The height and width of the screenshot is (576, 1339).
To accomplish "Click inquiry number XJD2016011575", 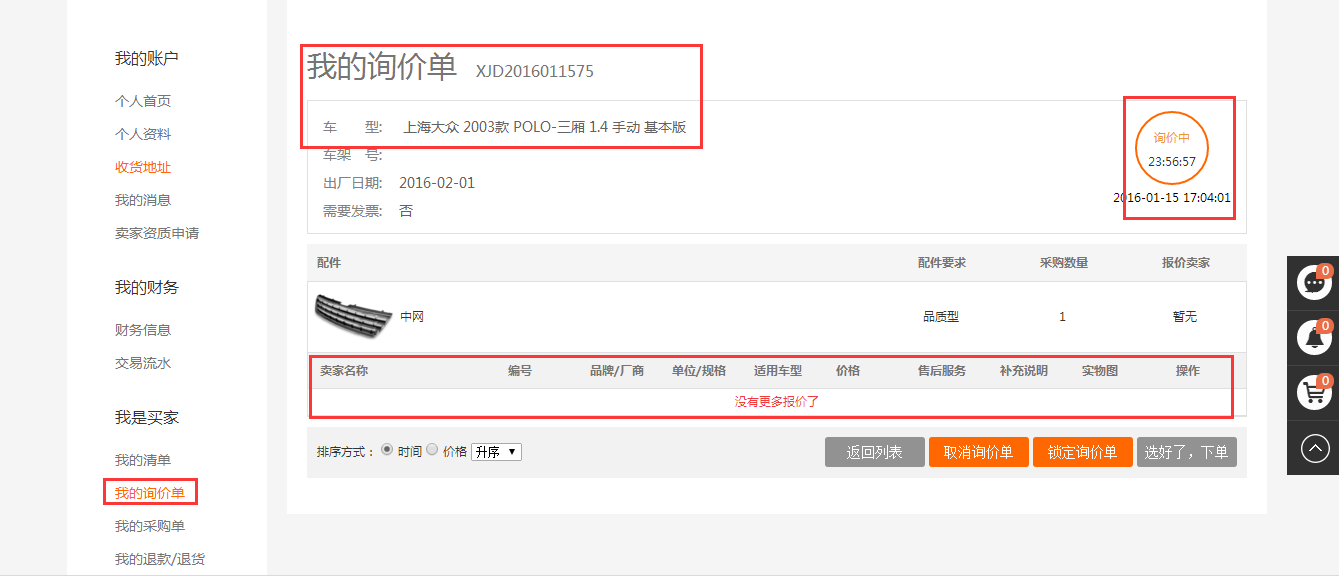I will [x=534, y=71].
